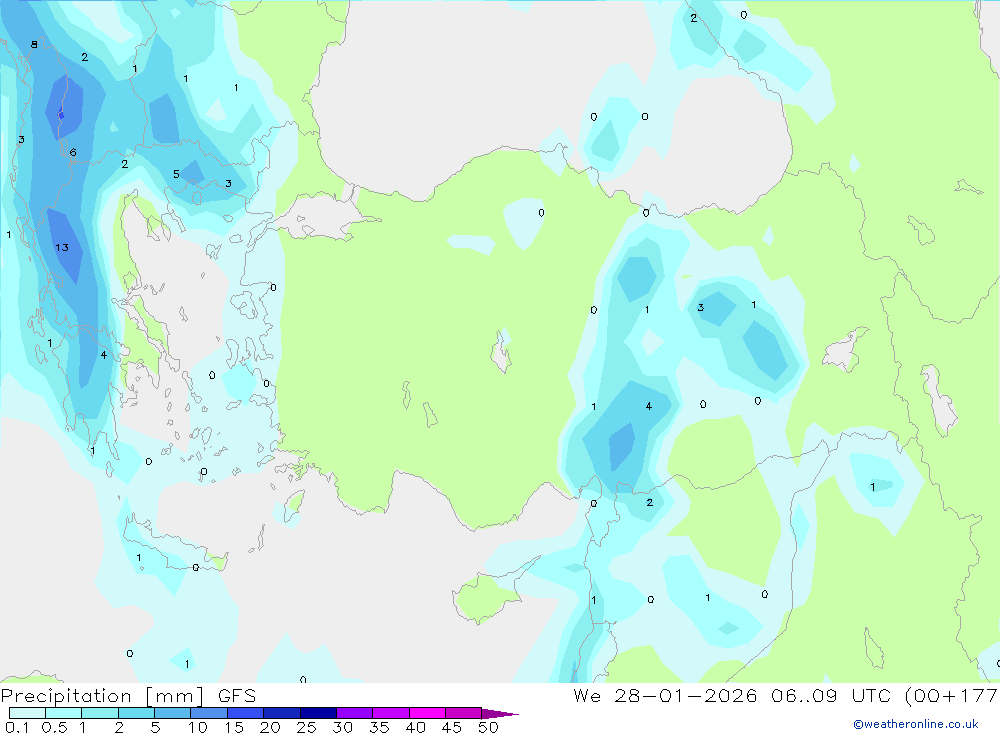Click the "GFS" model label
Viewport: 1000px width, 733px height.
237,695
